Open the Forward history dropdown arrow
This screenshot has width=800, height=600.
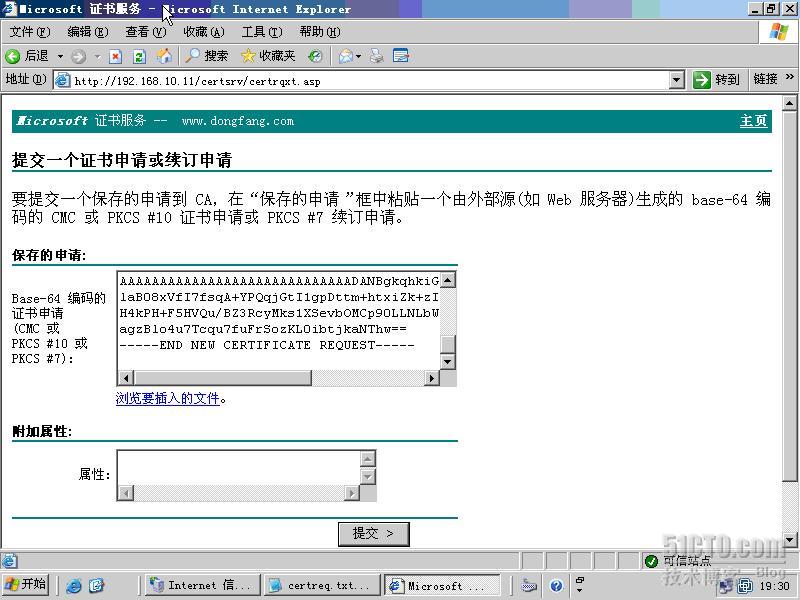pyautogui.click(x=97, y=56)
